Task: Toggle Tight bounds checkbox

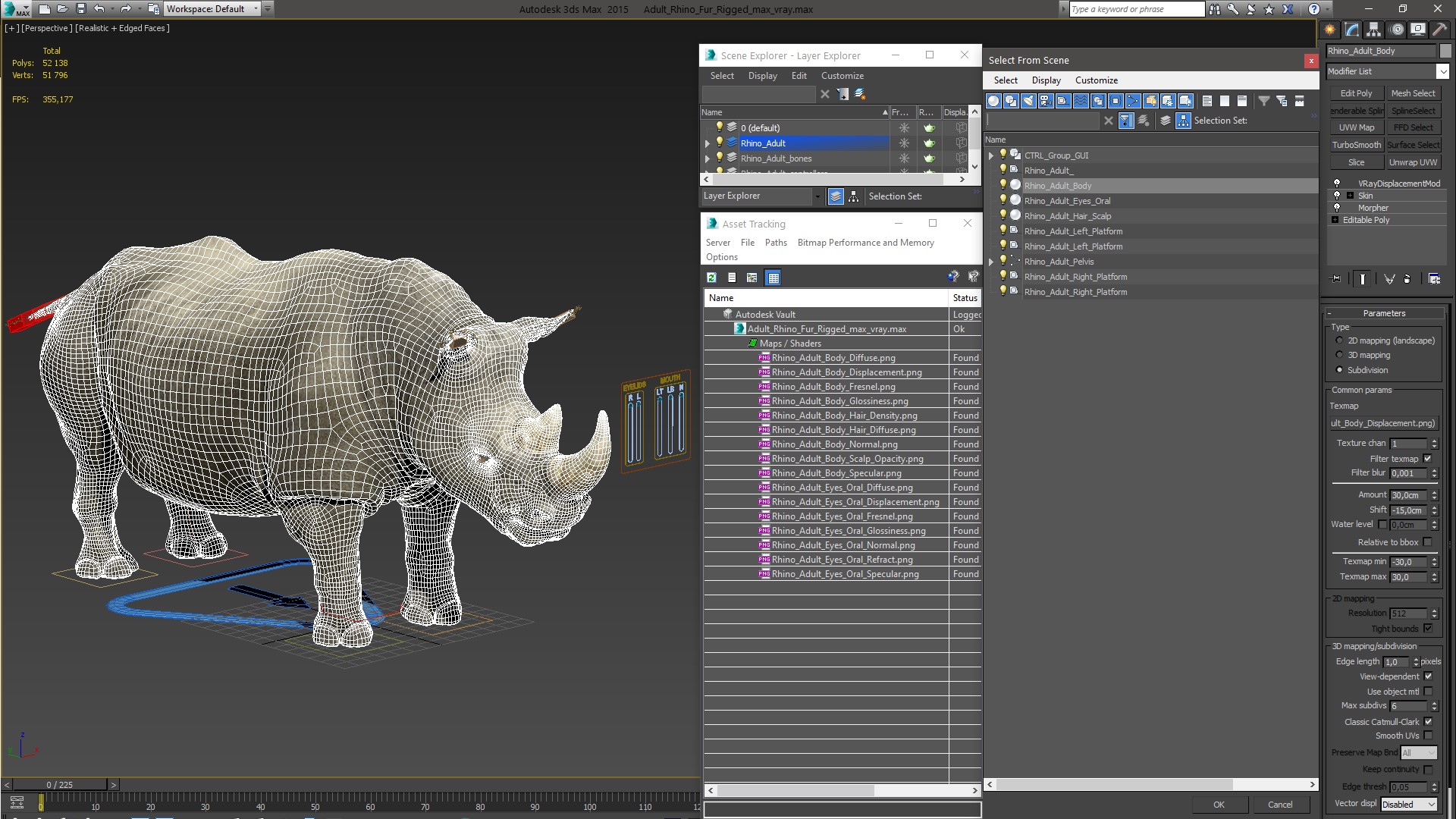Action: click(x=1428, y=629)
